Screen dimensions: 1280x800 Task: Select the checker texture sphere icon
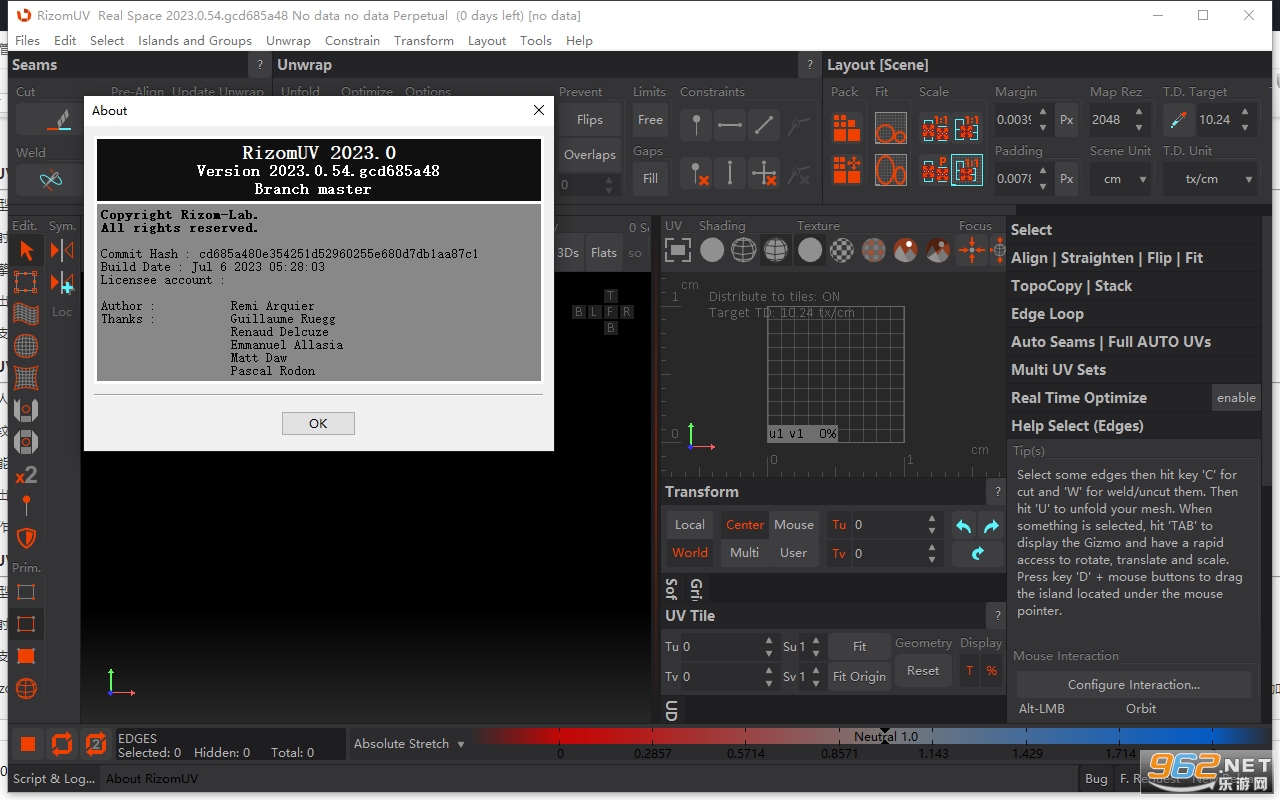(842, 250)
